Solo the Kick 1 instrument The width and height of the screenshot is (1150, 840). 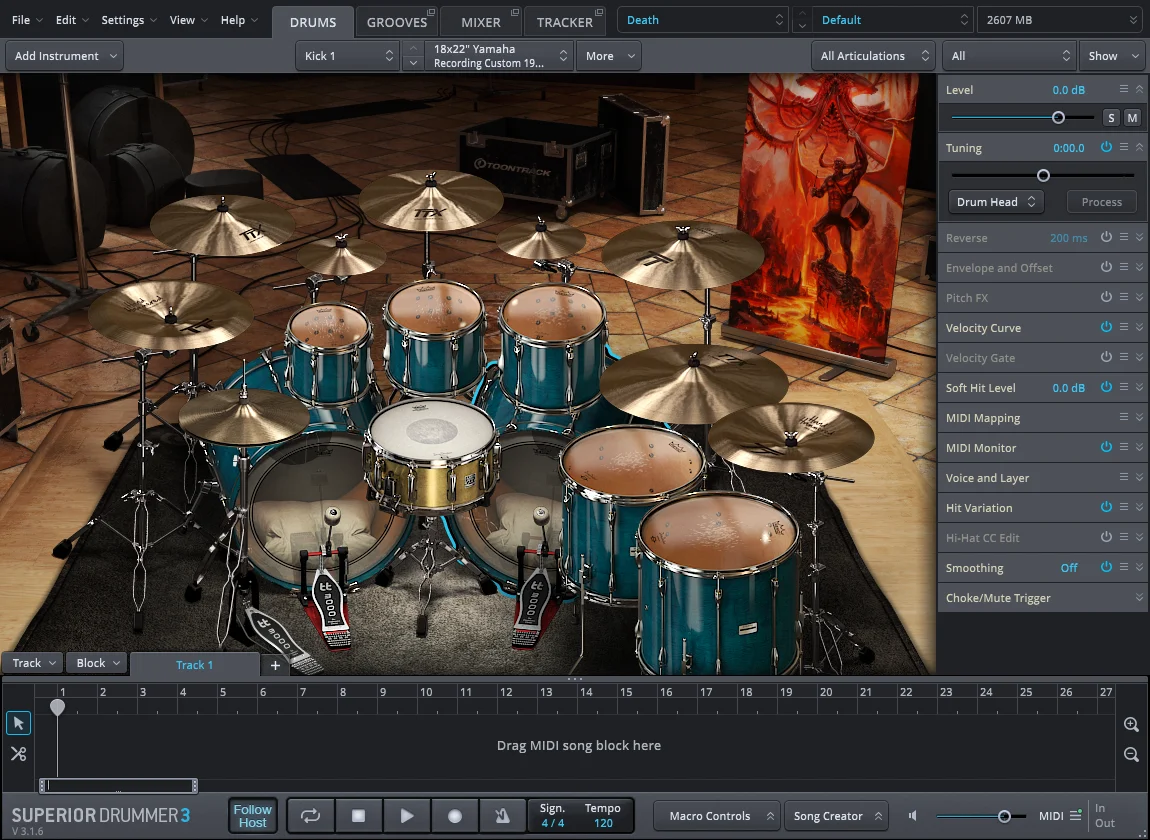click(x=1111, y=117)
